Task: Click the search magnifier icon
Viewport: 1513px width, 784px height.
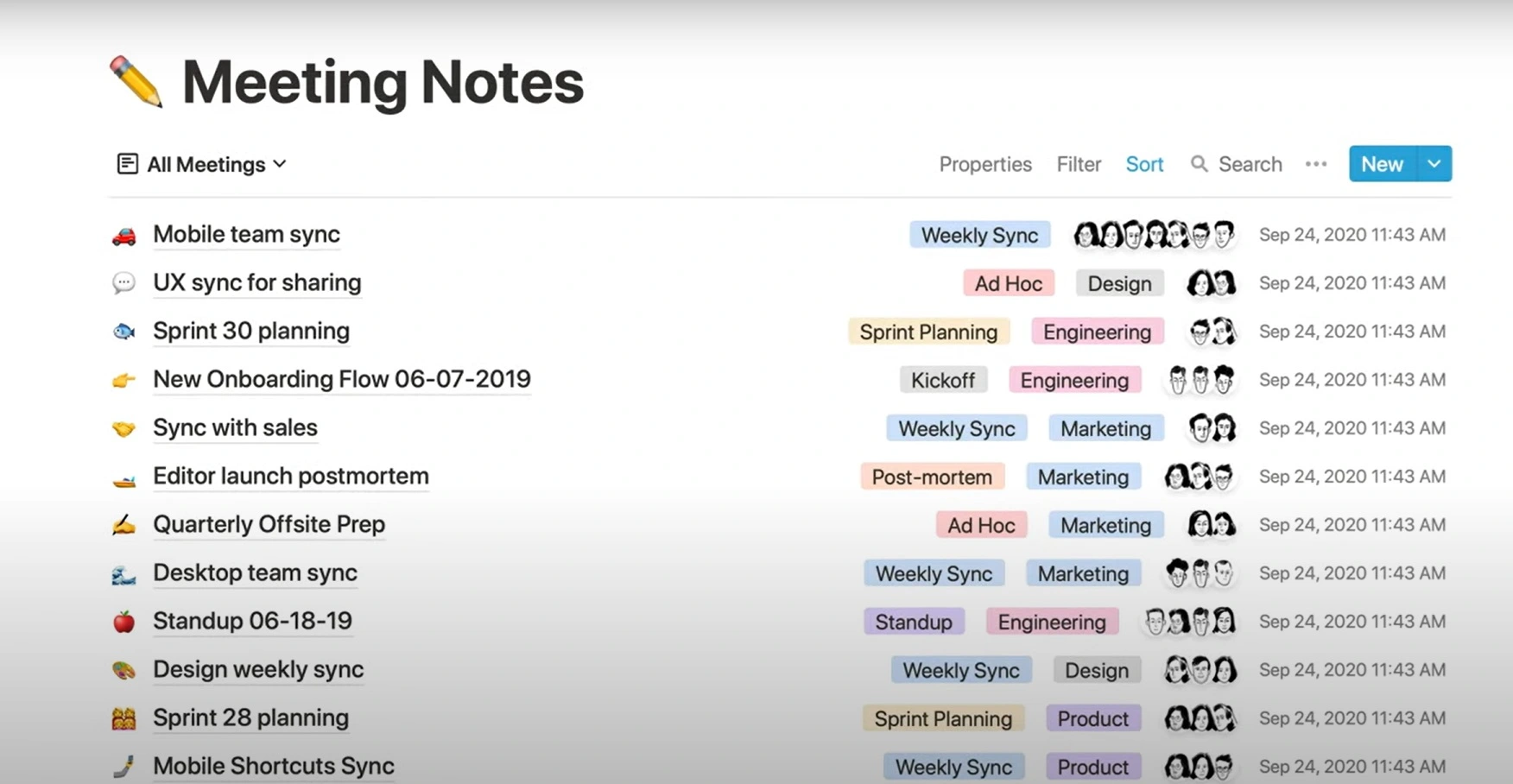Action: pyautogui.click(x=1199, y=164)
